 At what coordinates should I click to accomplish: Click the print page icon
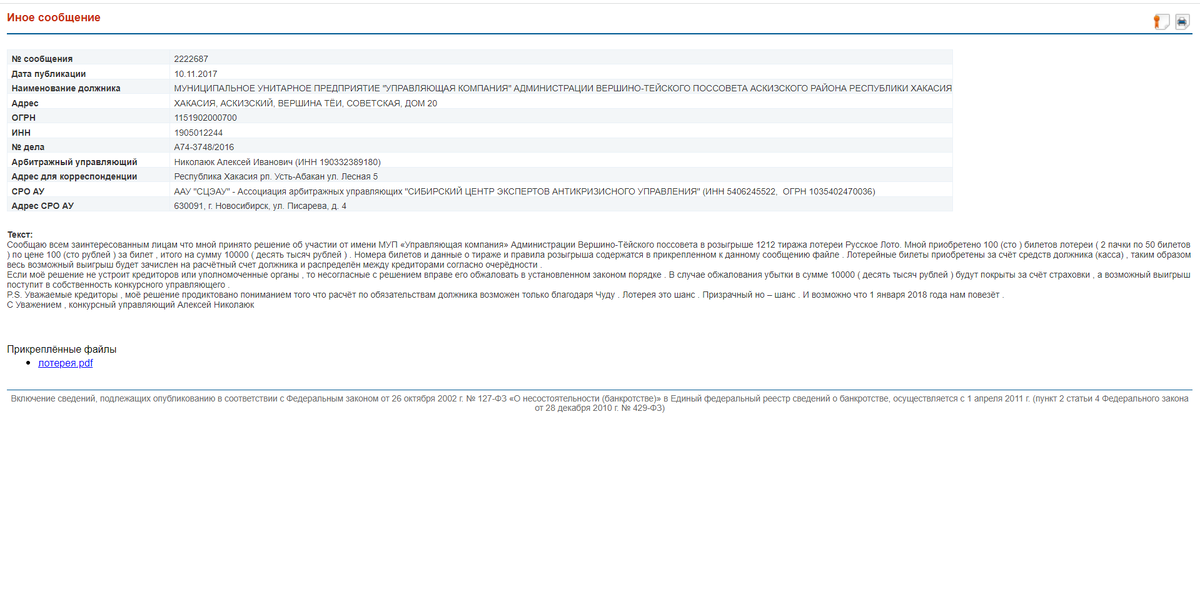[x=1182, y=22]
